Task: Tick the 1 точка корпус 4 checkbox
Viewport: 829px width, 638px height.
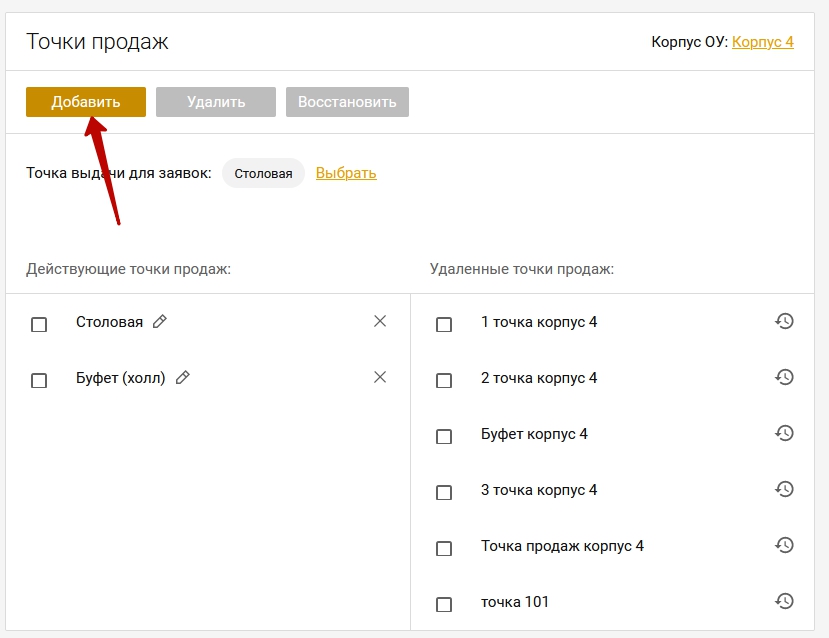Action: coord(444,324)
